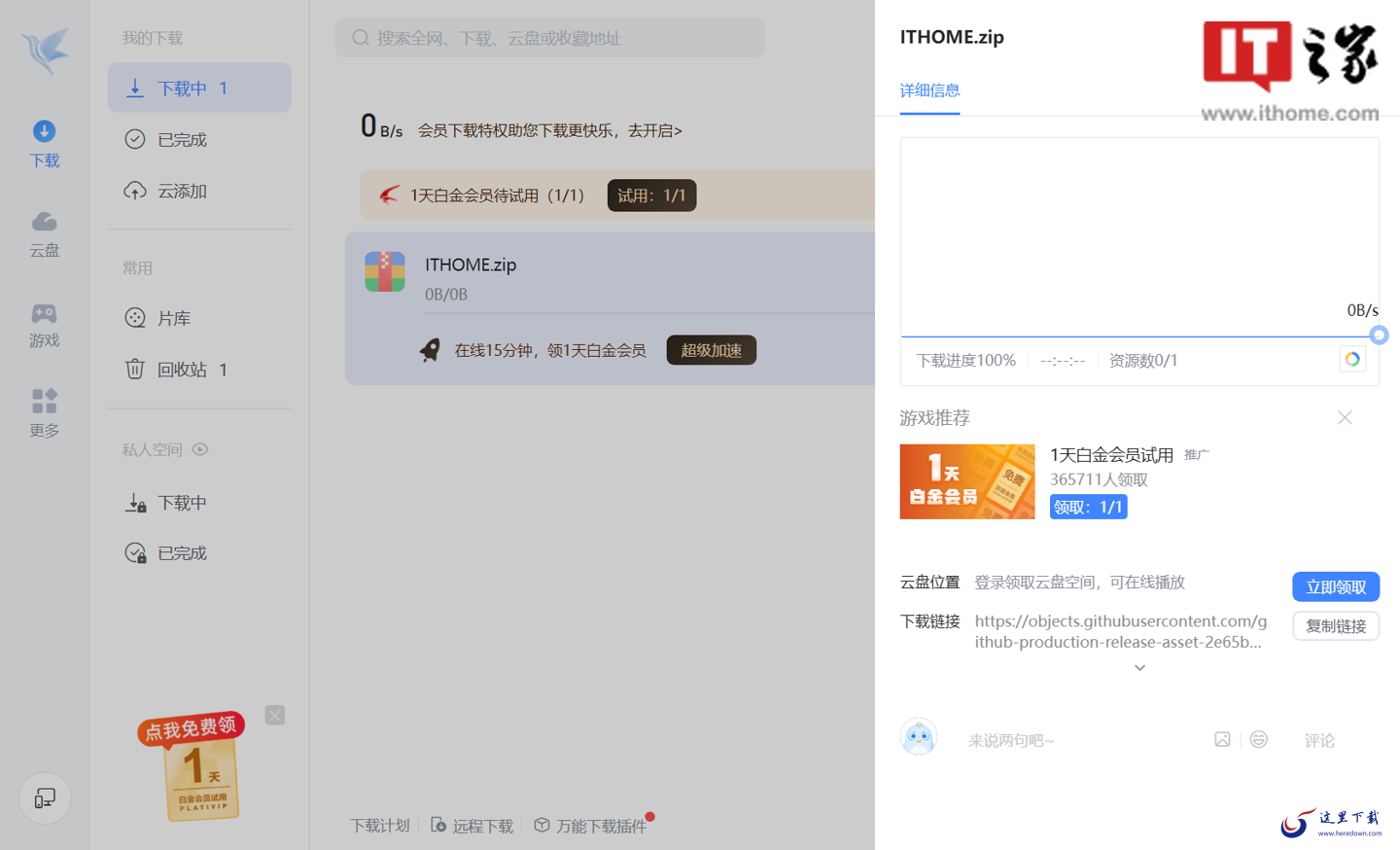Click the 资源数0/1 status text
This screenshot has width=1400, height=850.
[1143, 361]
